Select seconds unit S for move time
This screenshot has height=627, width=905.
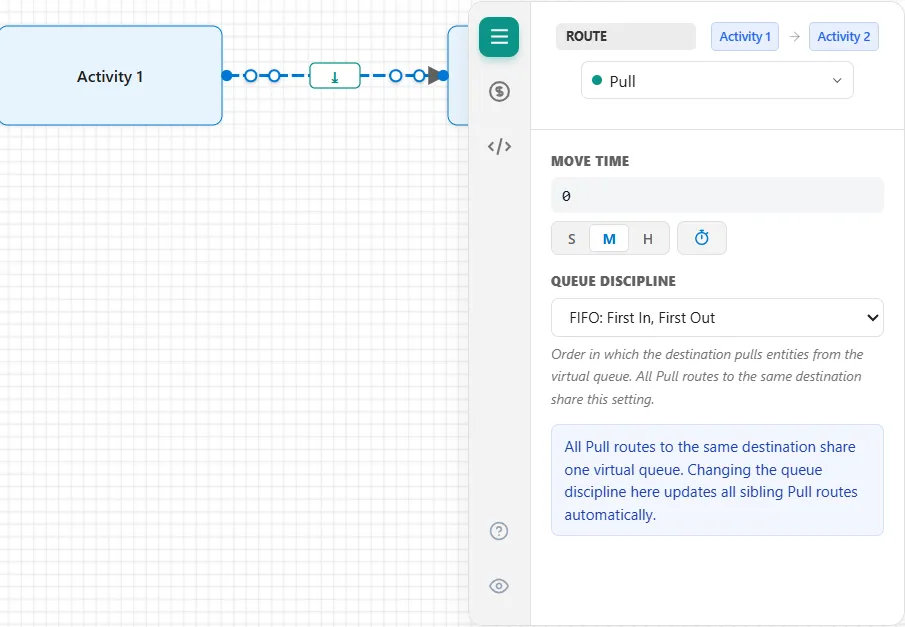[x=571, y=238]
